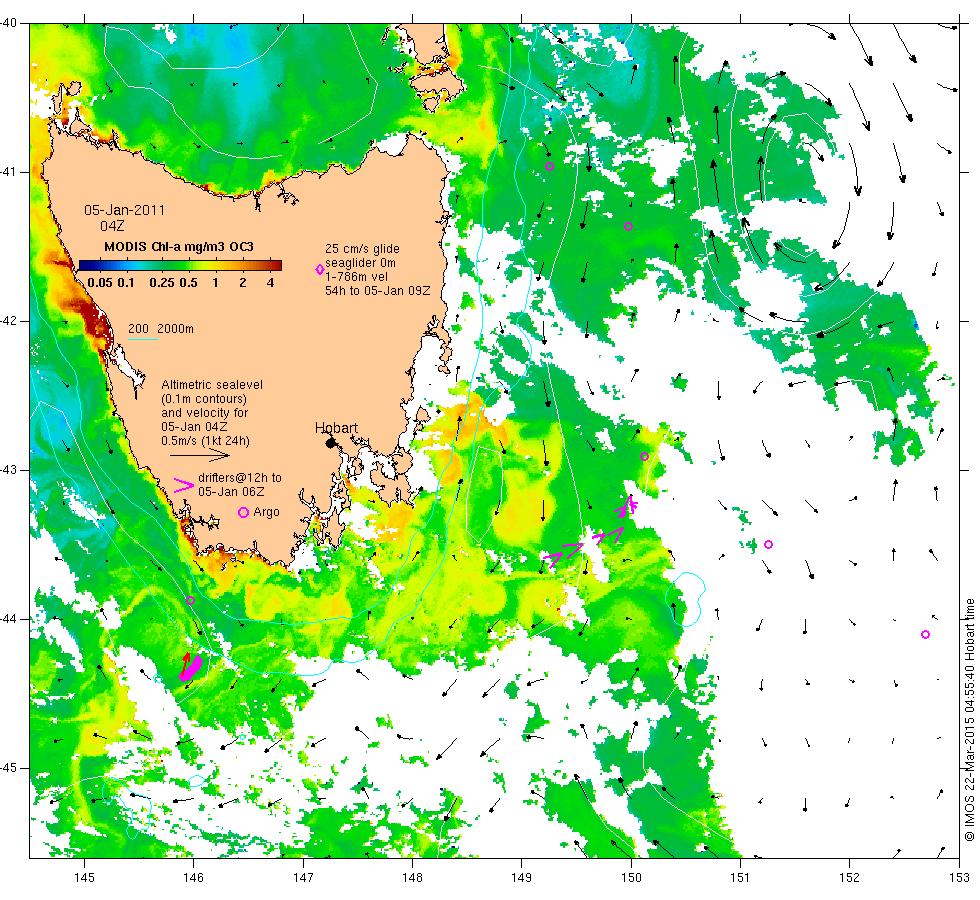Click the 'MODIS Chl-a mg/m3 OC3' title
This screenshot has height=900, width=980.
click(x=179, y=246)
